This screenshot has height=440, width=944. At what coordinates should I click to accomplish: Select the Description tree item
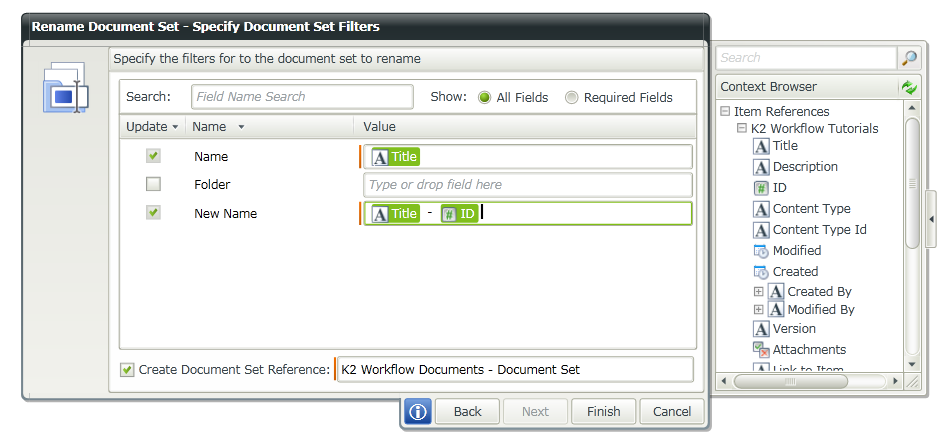[805, 167]
